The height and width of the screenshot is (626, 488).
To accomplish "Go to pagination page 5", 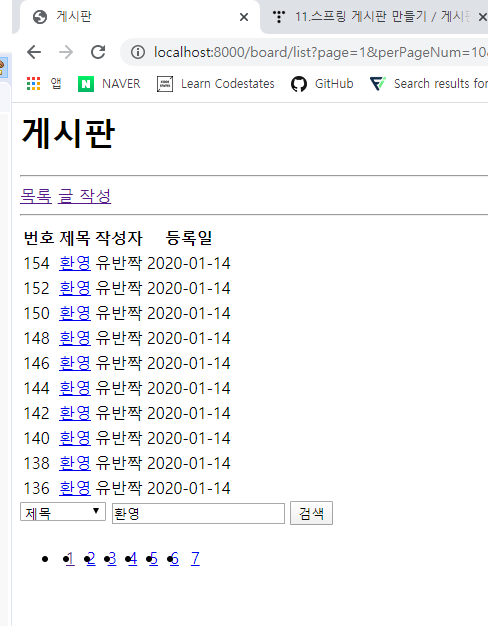I will pos(154,558).
